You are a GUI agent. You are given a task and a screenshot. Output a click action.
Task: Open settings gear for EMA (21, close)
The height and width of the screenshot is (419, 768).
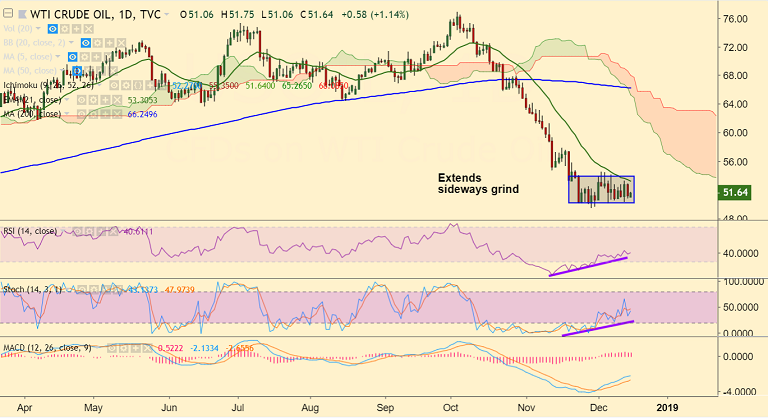pyautogui.click(x=93, y=100)
